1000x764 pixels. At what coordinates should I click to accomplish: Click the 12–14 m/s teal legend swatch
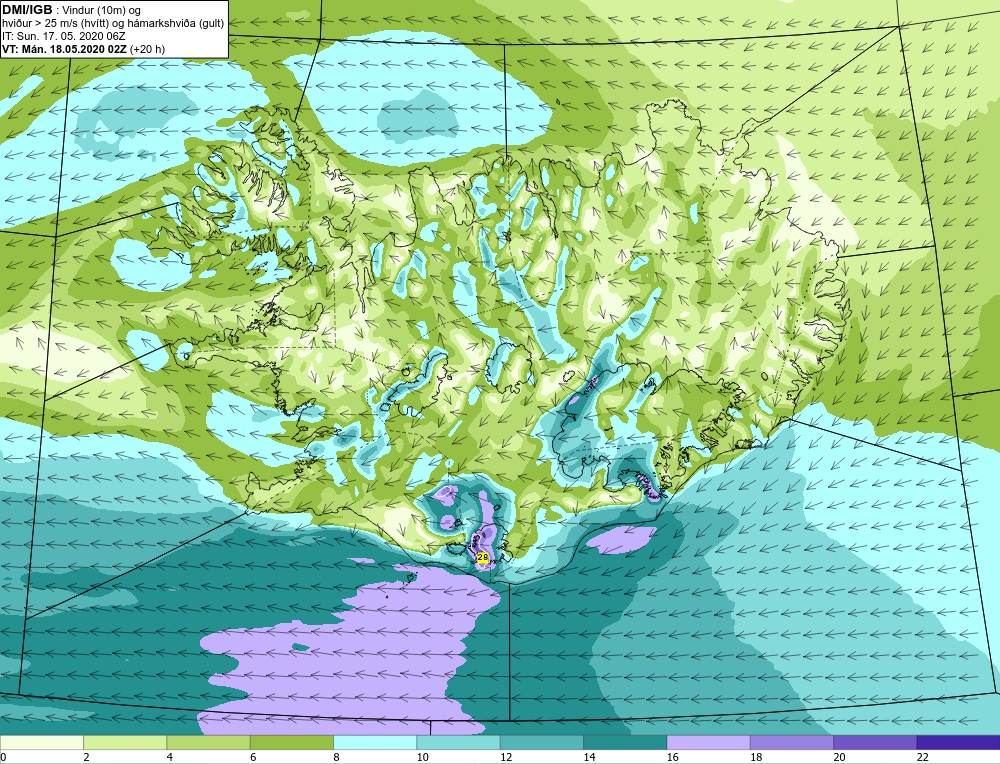click(542, 742)
